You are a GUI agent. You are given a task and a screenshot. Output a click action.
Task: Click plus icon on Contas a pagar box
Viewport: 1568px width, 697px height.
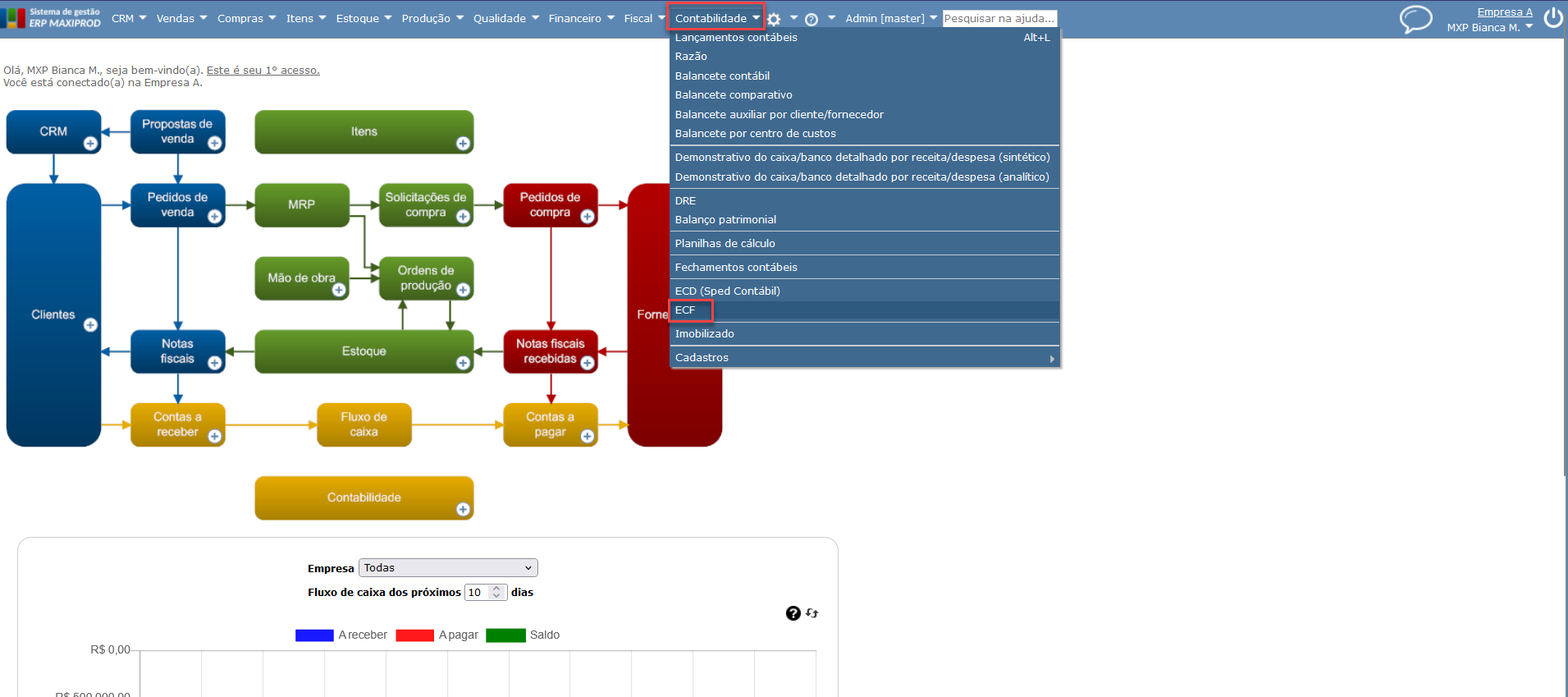coord(587,437)
